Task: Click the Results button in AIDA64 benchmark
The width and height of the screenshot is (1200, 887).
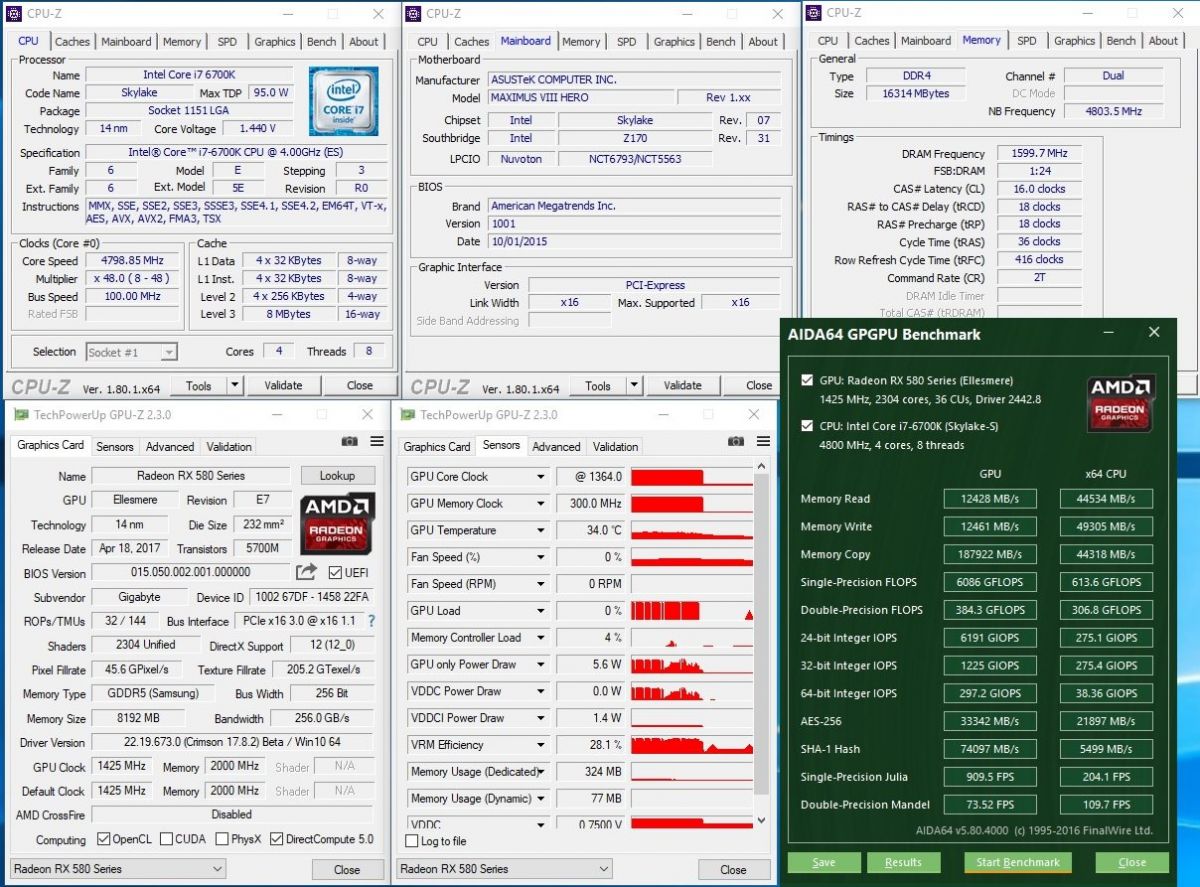Action: click(x=903, y=863)
